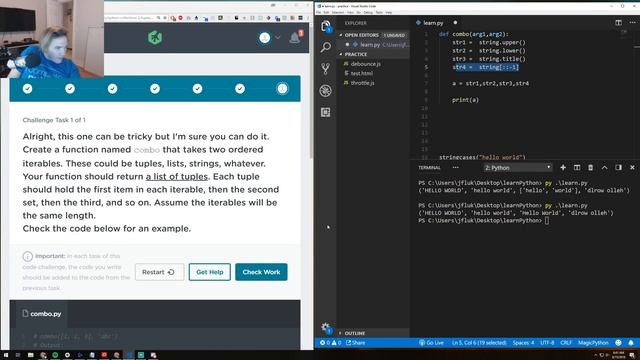640x360 pixels.
Task: Click the red extension icon in browser toolbar
Action: tap(180, 18)
